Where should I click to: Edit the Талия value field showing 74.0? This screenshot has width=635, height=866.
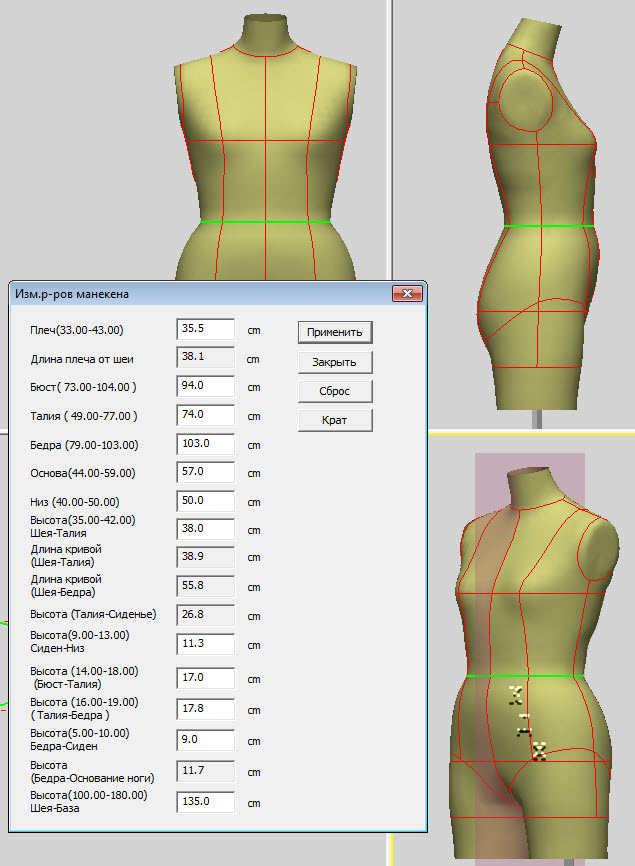point(205,415)
